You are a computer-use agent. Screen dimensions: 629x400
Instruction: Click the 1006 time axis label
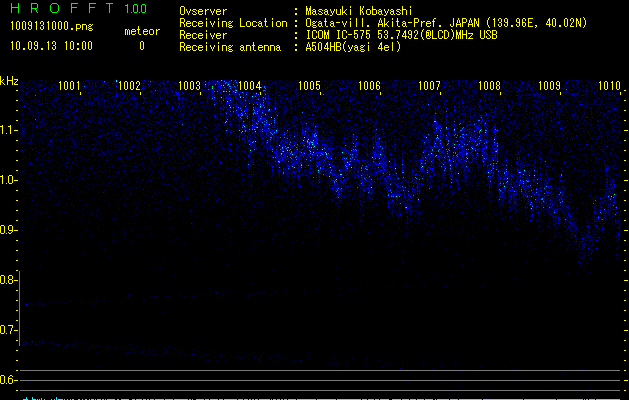369,85
